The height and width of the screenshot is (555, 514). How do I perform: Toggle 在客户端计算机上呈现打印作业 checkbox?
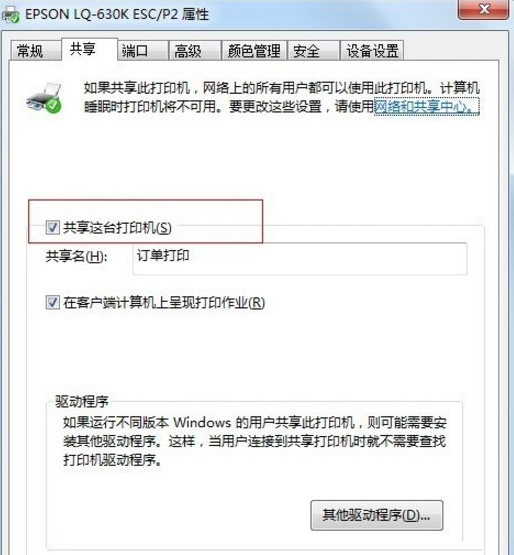(52, 302)
